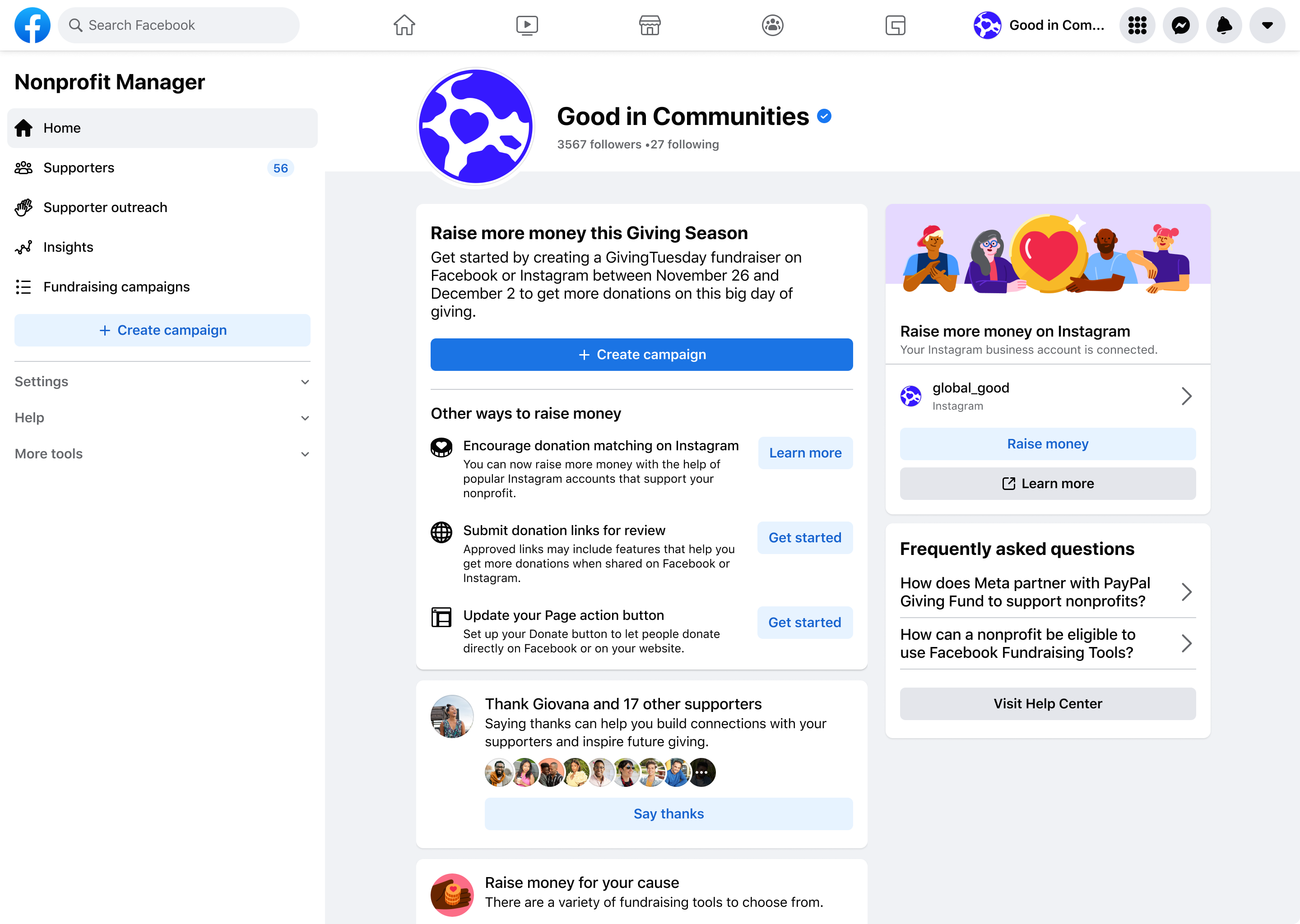Click the blue Create campaign button

pyautogui.click(x=641, y=355)
